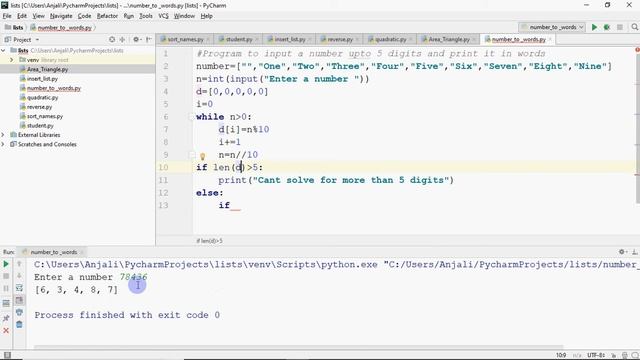Open the Run menu
640x360 pixels.
[x=129, y=16]
